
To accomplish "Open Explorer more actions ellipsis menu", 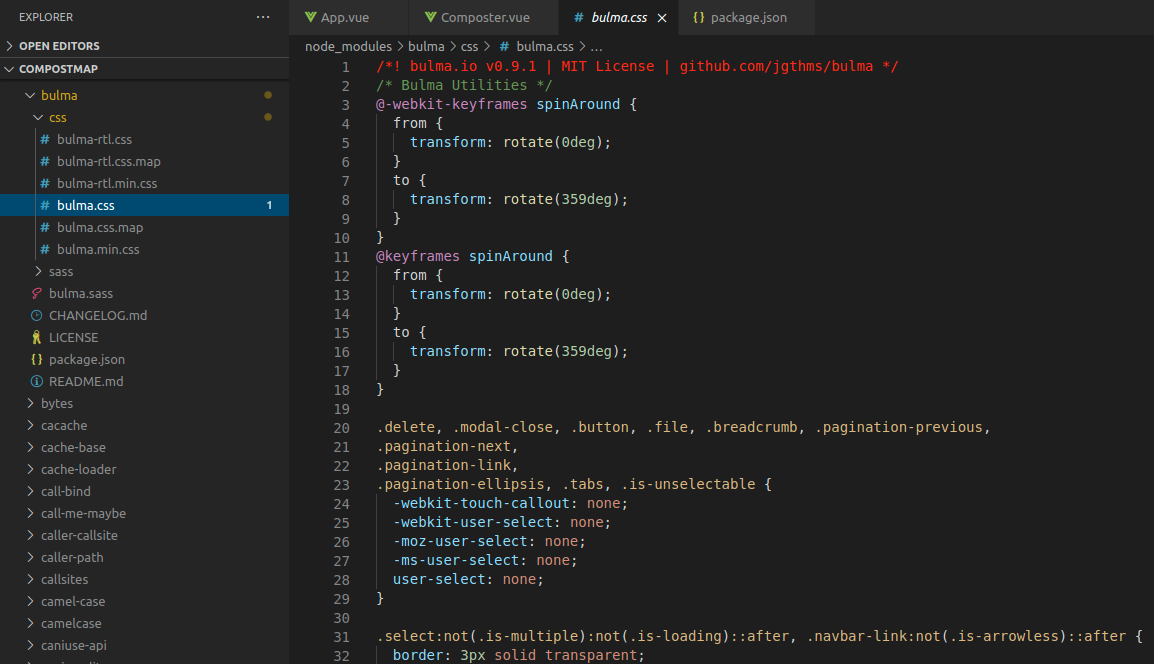I will point(263,17).
